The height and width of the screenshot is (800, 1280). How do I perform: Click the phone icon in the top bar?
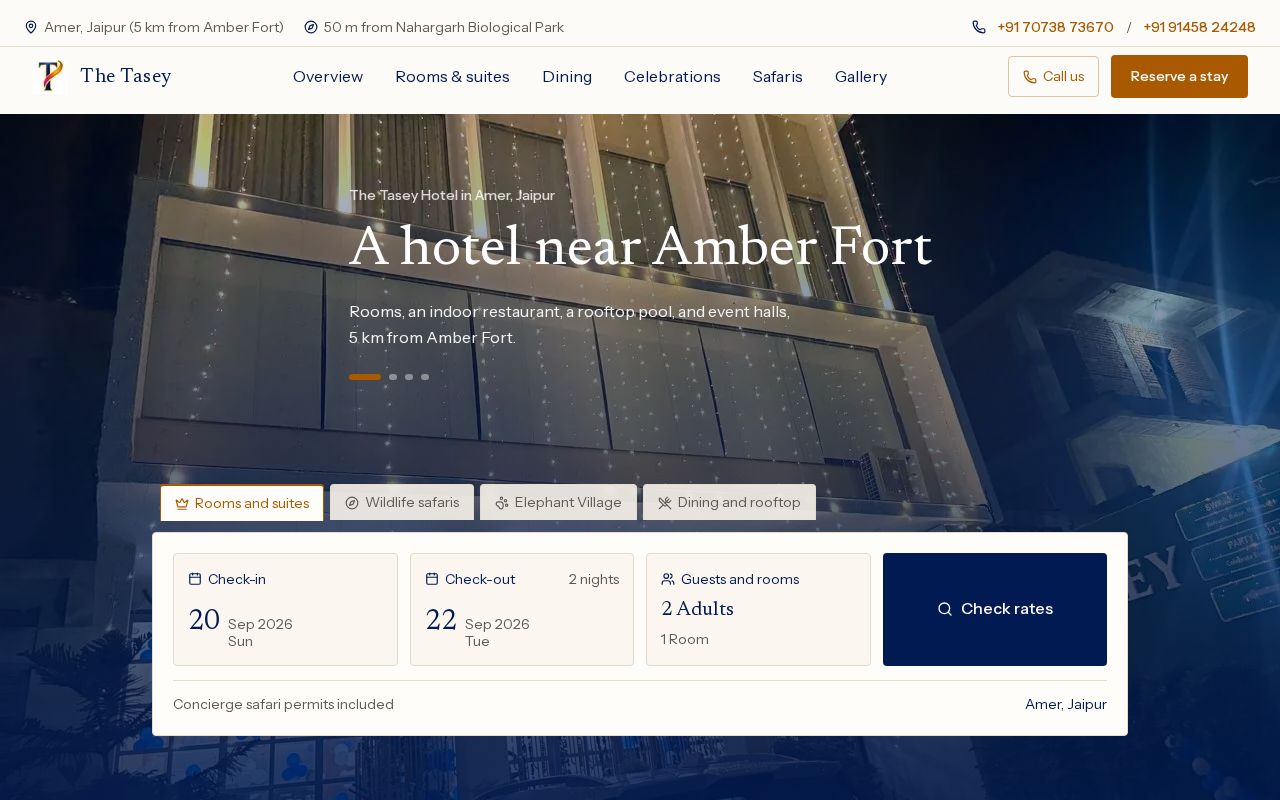979,27
